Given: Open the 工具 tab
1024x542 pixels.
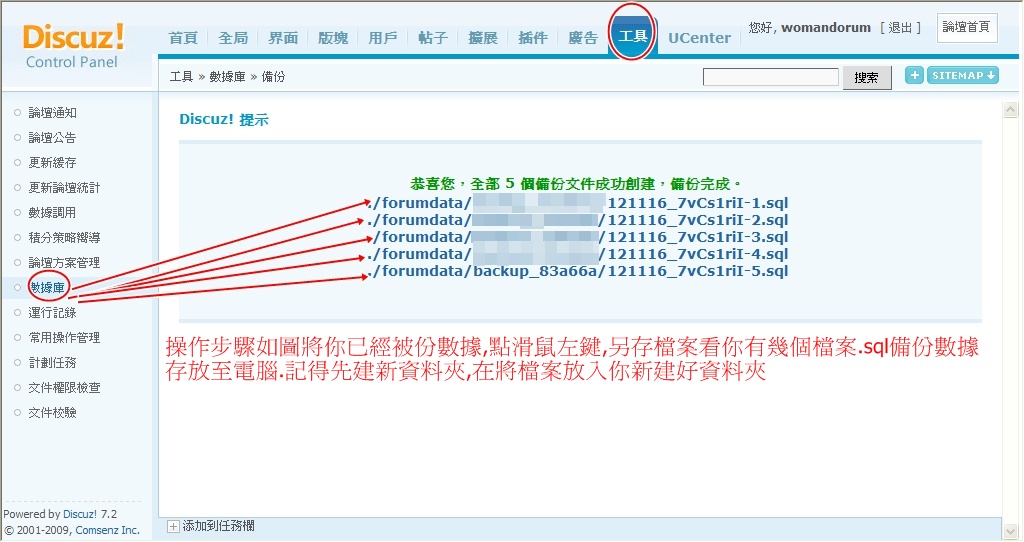Looking at the screenshot, I should tap(633, 37).
